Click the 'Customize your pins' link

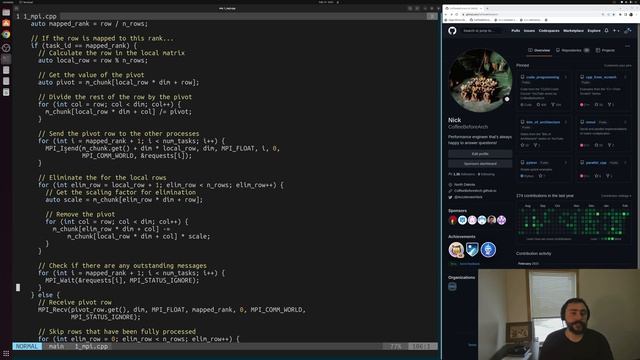[x=618, y=66]
